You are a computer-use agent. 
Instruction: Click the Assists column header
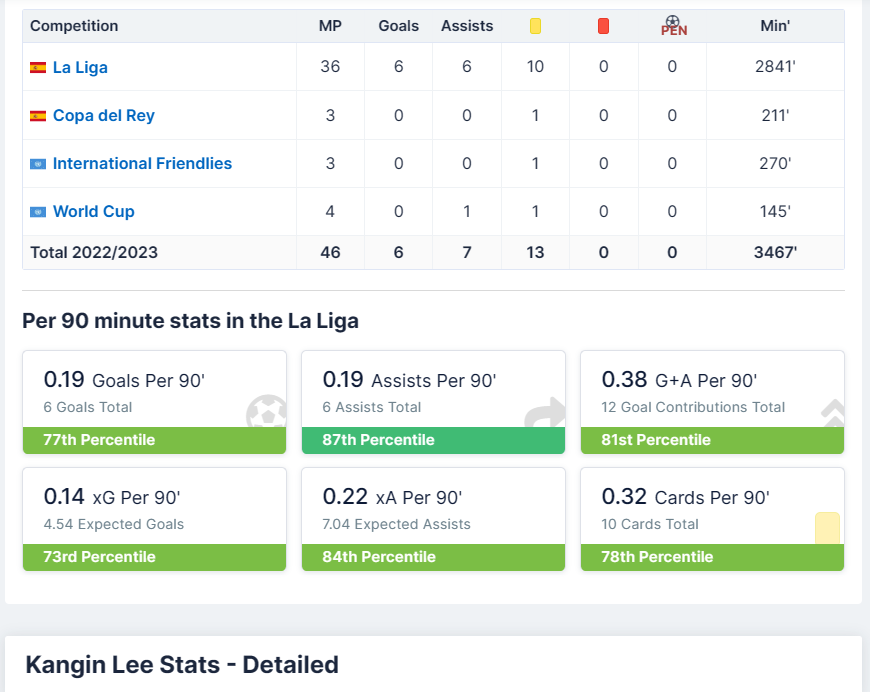pos(467,26)
